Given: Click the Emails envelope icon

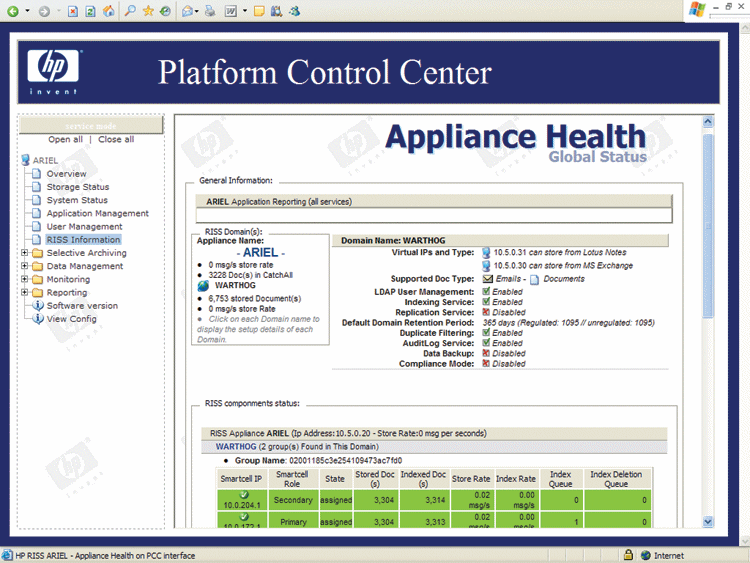Looking at the screenshot, I should (487, 279).
